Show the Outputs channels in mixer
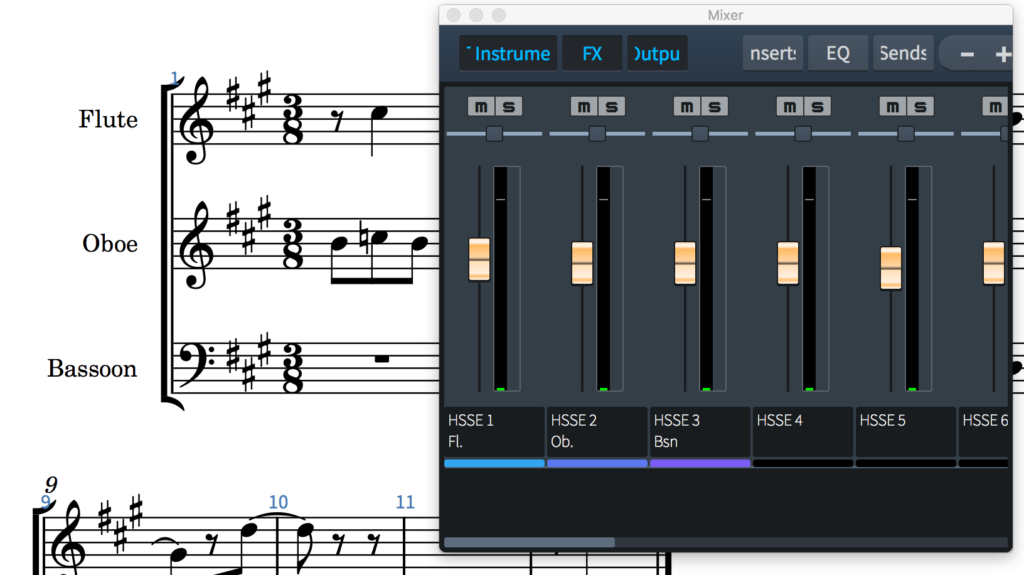Image resolution: width=1024 pixels, height=575 pixels. click(657, 54)
